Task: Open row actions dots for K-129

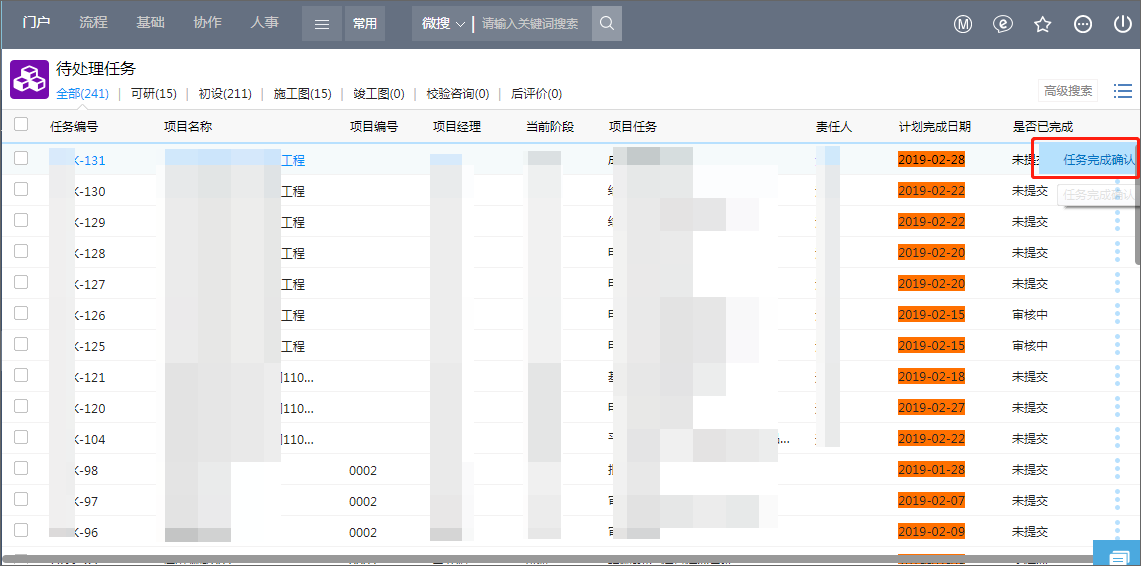Action: (1118, 222)
